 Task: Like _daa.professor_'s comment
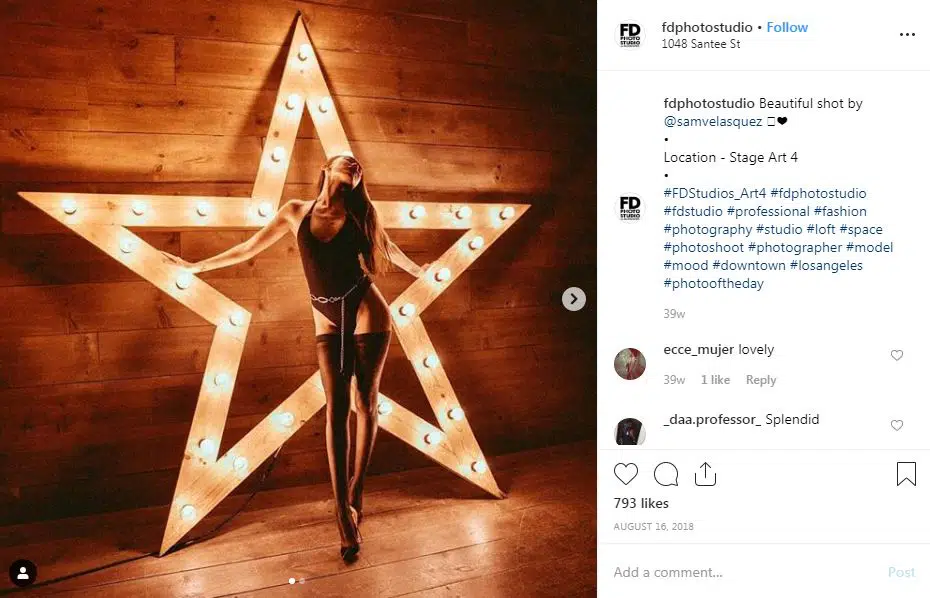point(897,425)
